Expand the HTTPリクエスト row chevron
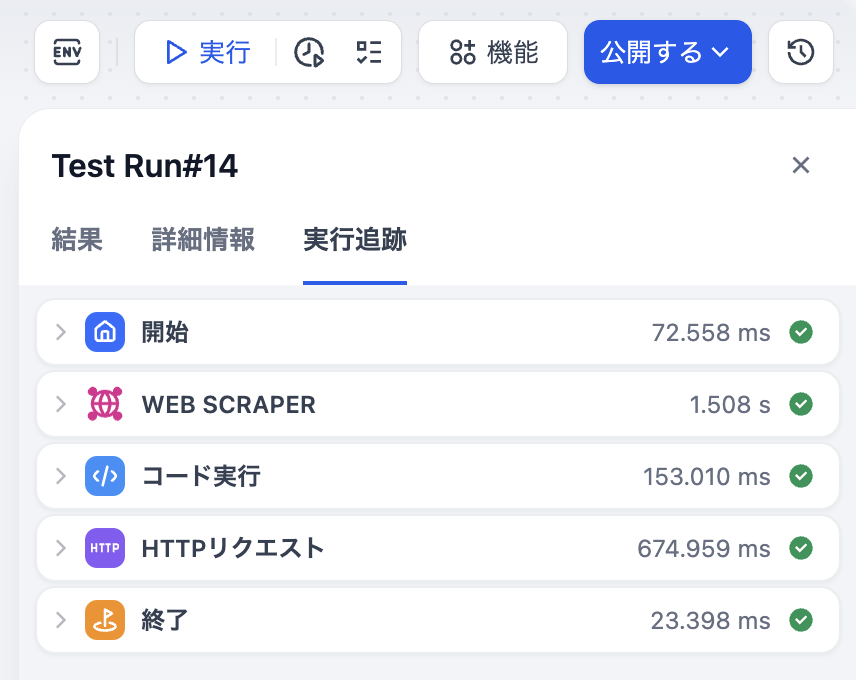Viewport: 856px width, 680px height. pyautogui.click(x=61, y=548)
